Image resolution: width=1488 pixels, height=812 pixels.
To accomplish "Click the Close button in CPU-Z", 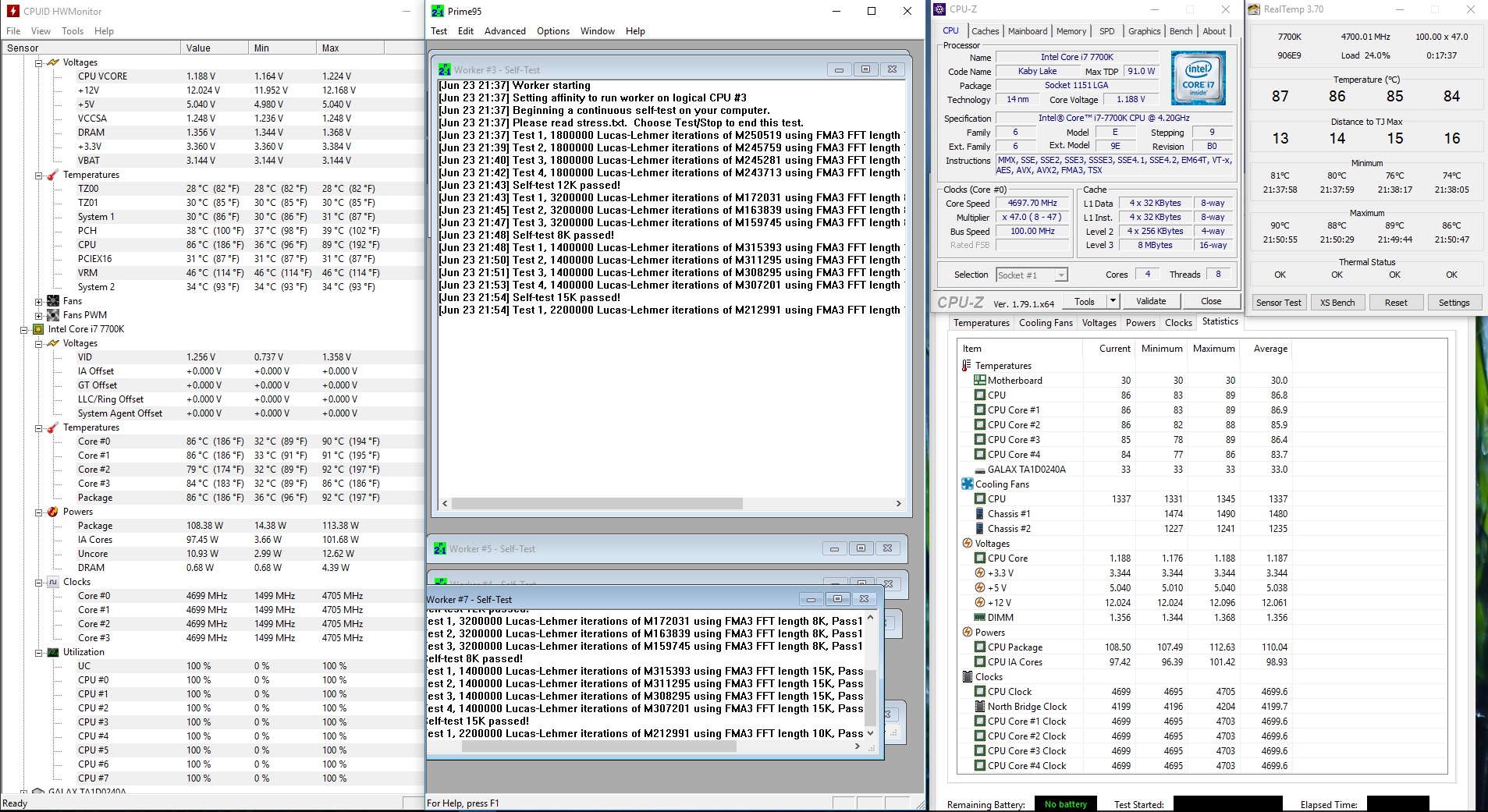I will (x=1211, y=301).
